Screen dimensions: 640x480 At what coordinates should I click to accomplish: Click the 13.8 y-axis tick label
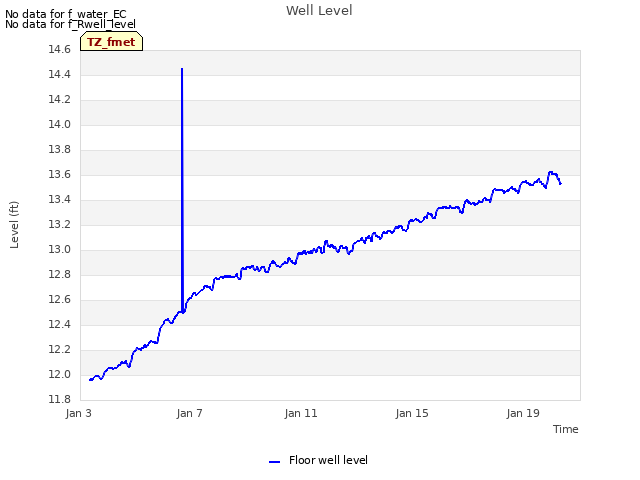click(59, 149)
